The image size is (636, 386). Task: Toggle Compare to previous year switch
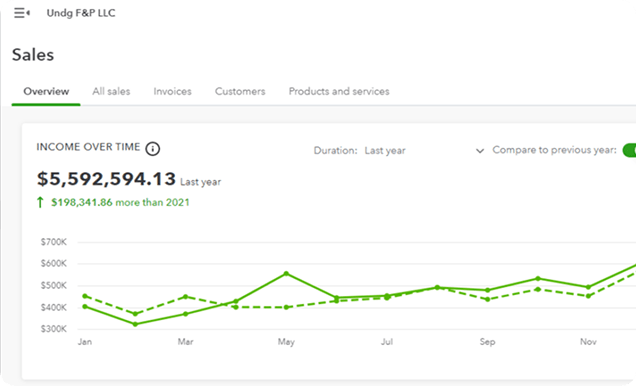pyautogui.click(x=629, y=150)
